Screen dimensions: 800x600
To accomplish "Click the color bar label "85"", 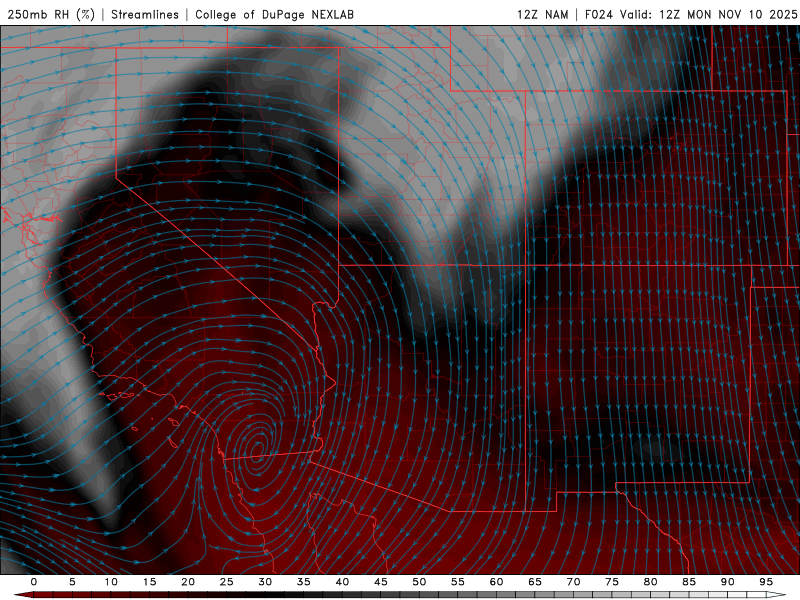I will tap(689, 582).
